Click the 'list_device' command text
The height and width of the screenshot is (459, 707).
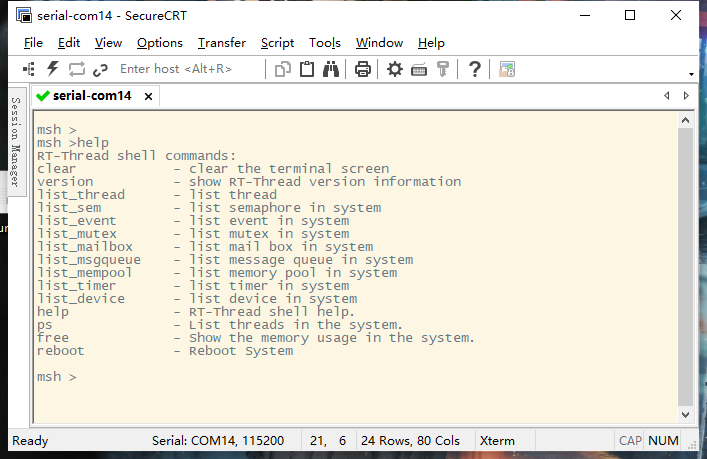click(81, 298)
